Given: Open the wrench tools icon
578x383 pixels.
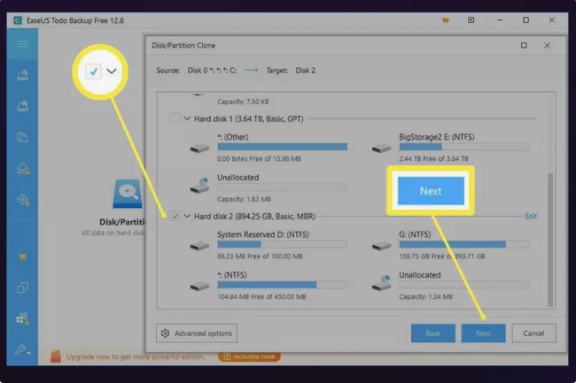Looking at the screenshot, I should pyautogui.click(x=22, y=349).
